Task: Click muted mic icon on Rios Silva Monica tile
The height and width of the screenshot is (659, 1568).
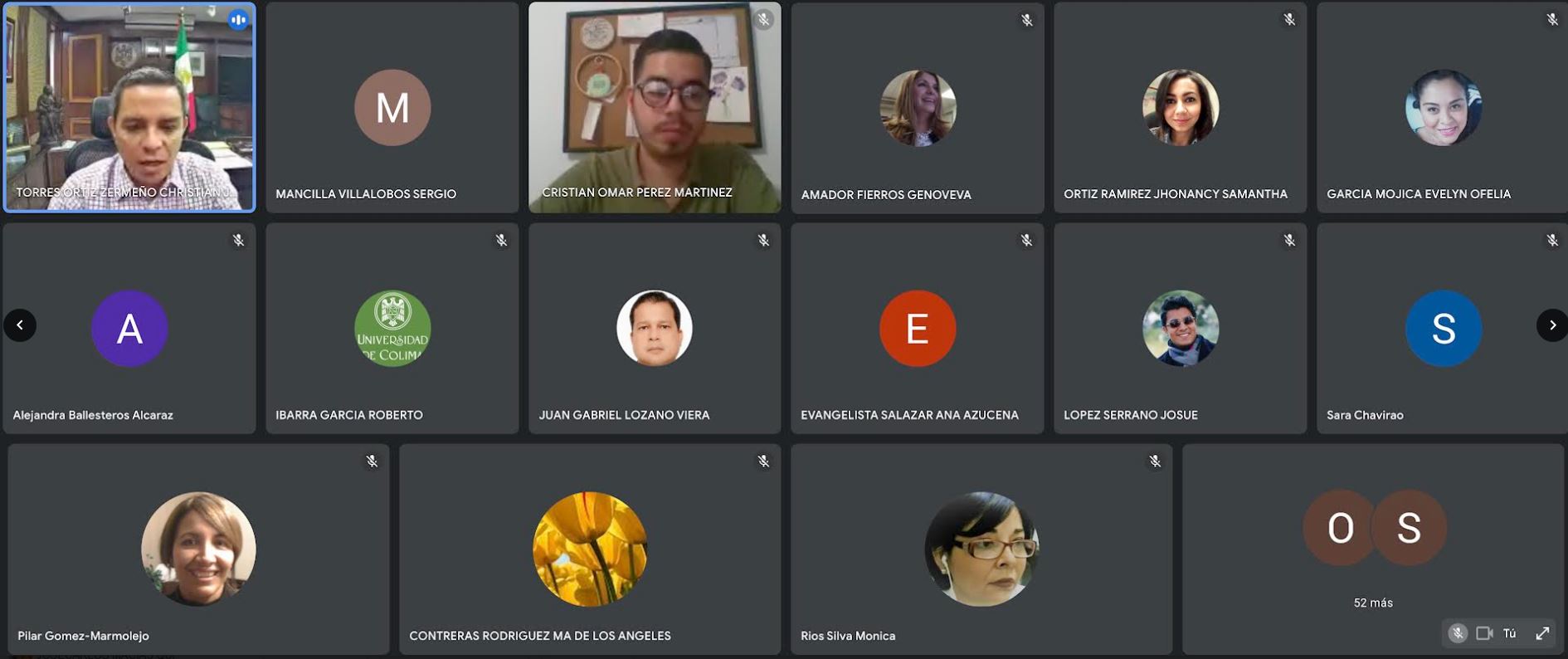Action: point(1155,461)
